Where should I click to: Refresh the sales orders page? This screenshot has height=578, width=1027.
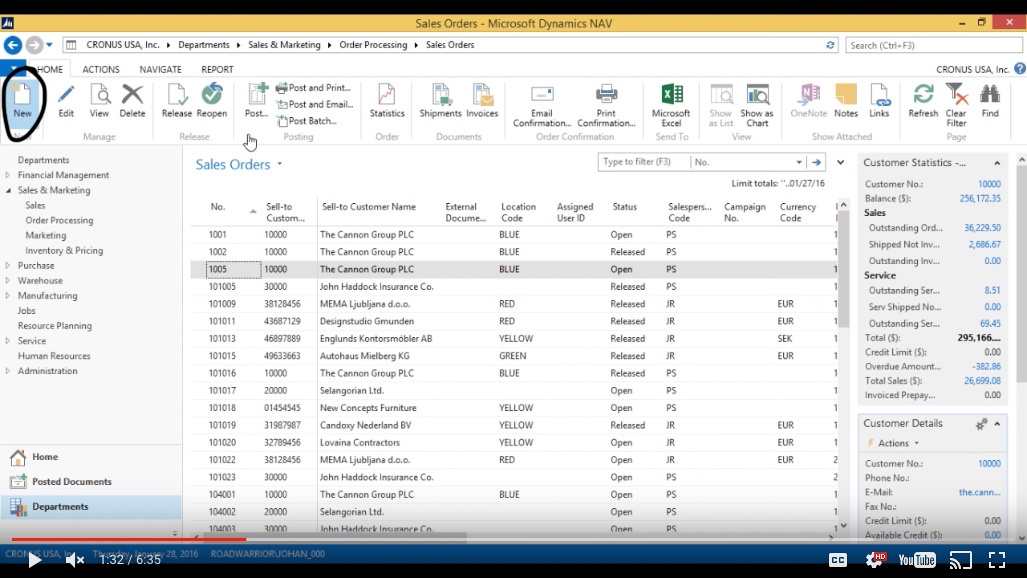coord(924,100)
